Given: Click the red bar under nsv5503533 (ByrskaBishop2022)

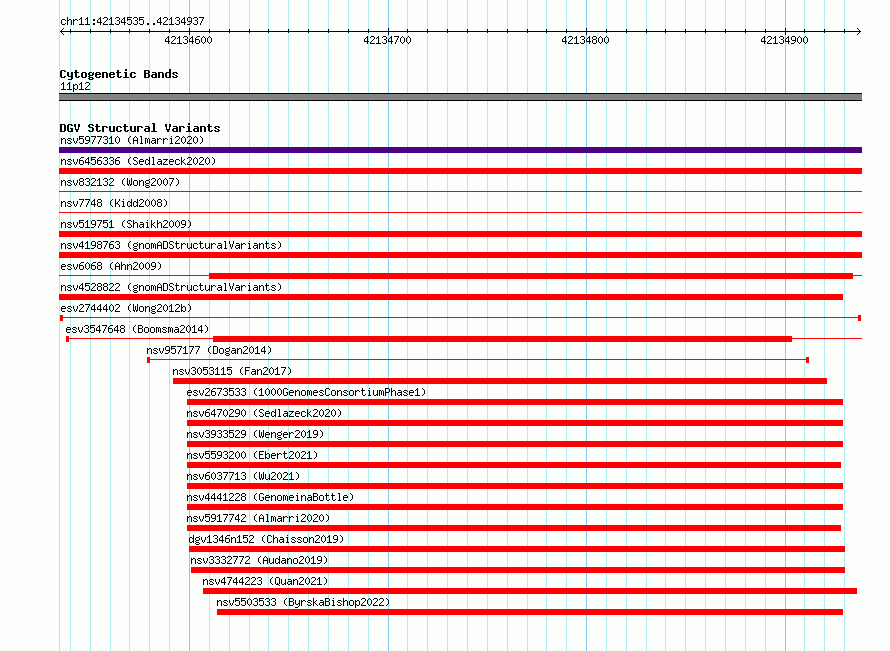Looking at the screenshot, I should pos(530,612).
